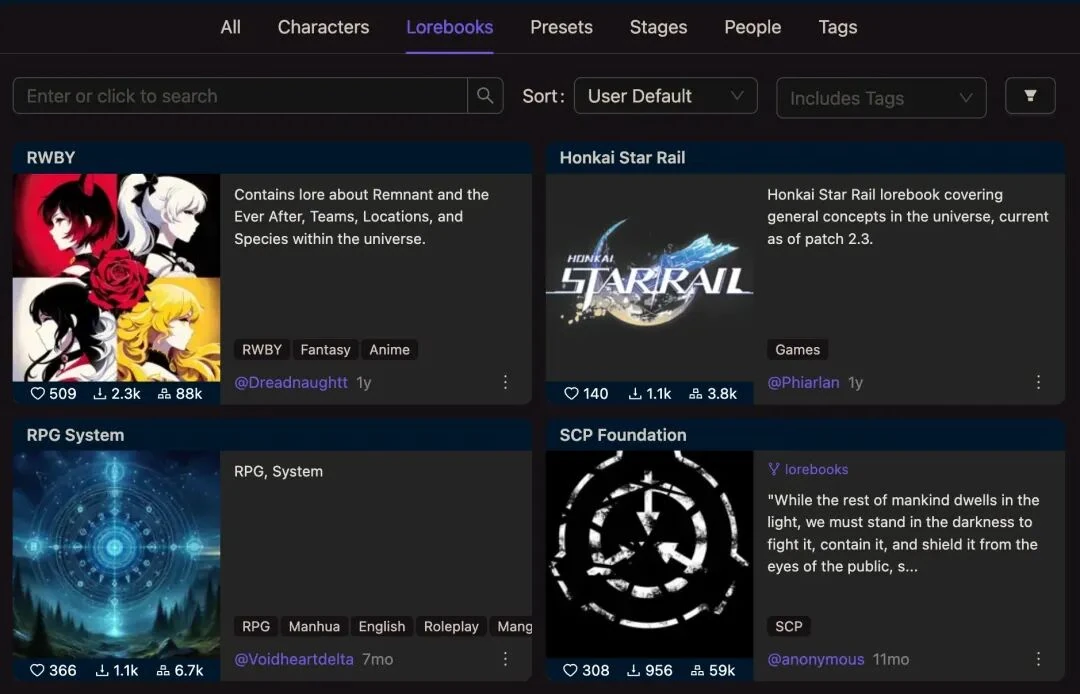
Task: Like the SCP Foundation heart icon
Action: 571,671
